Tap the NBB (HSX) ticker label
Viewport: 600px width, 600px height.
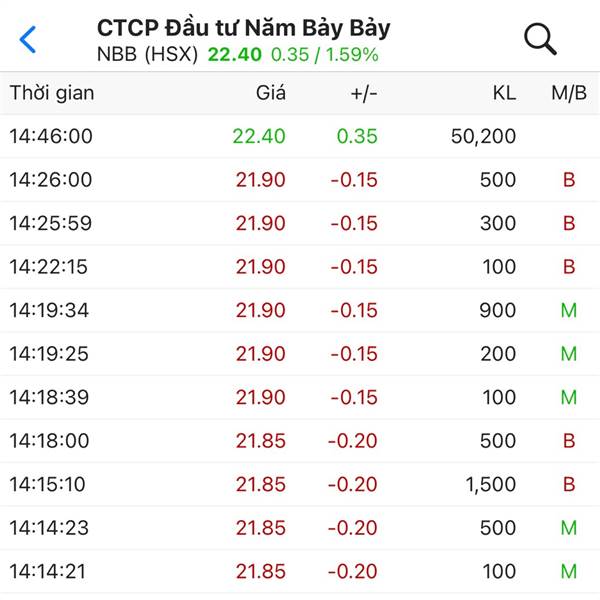point(148,54)
